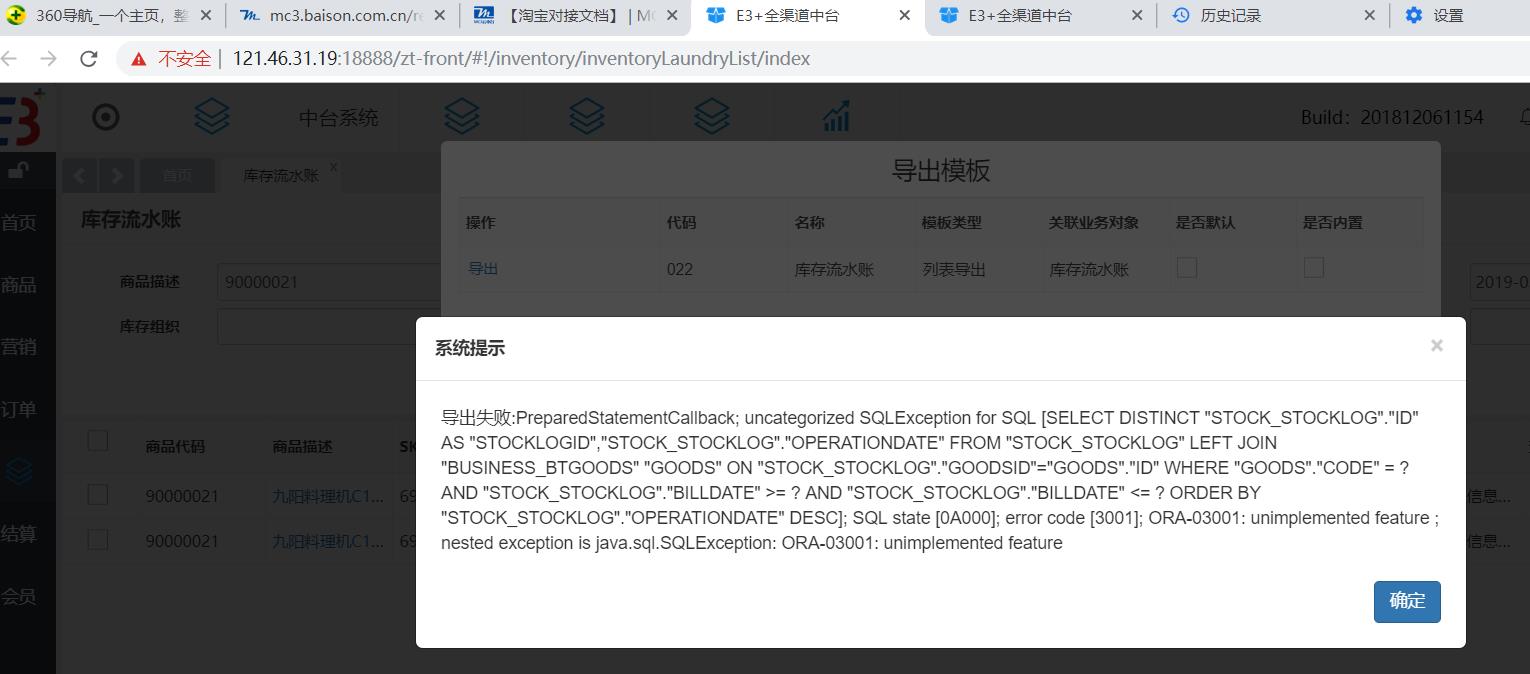Open the 设置 gear tab

click(1432, 16)
